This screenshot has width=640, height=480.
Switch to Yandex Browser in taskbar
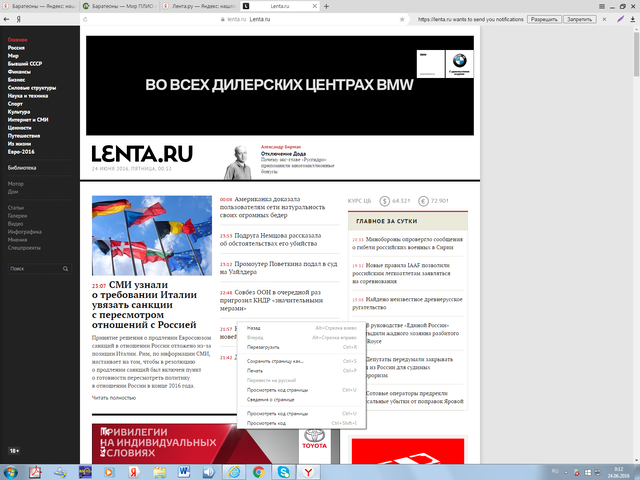point(308,472)
